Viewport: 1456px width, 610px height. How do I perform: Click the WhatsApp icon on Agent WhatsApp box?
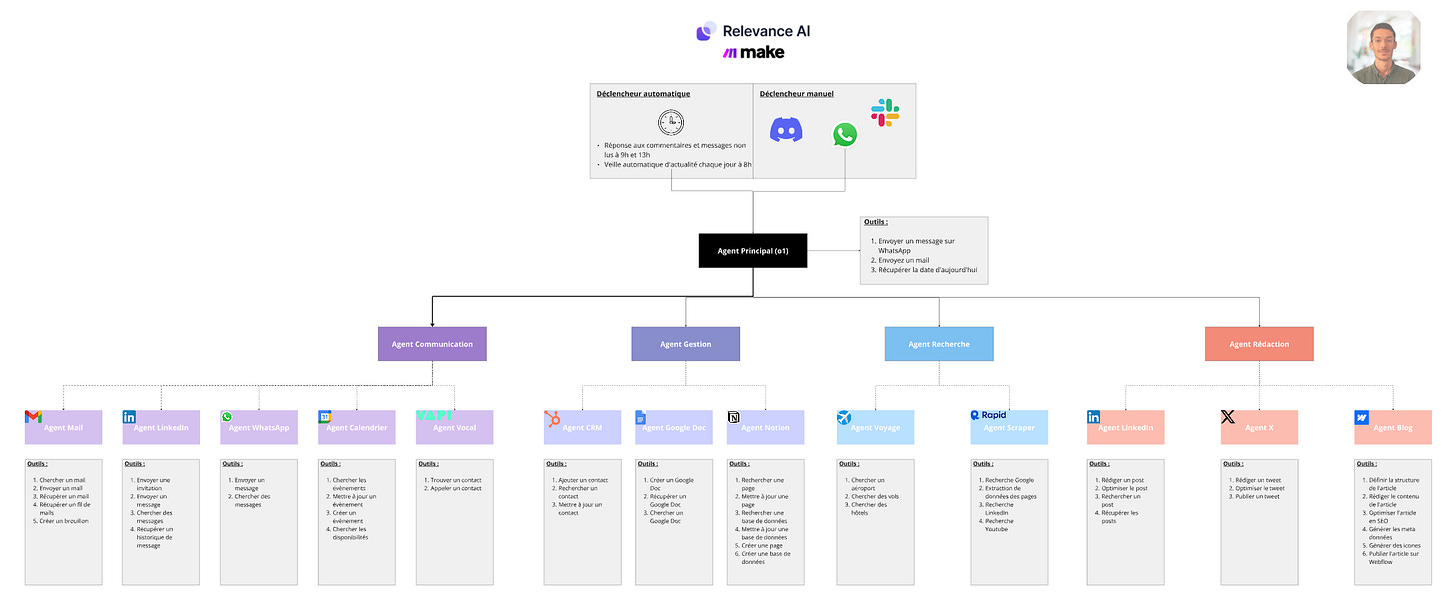coord(226,417)
